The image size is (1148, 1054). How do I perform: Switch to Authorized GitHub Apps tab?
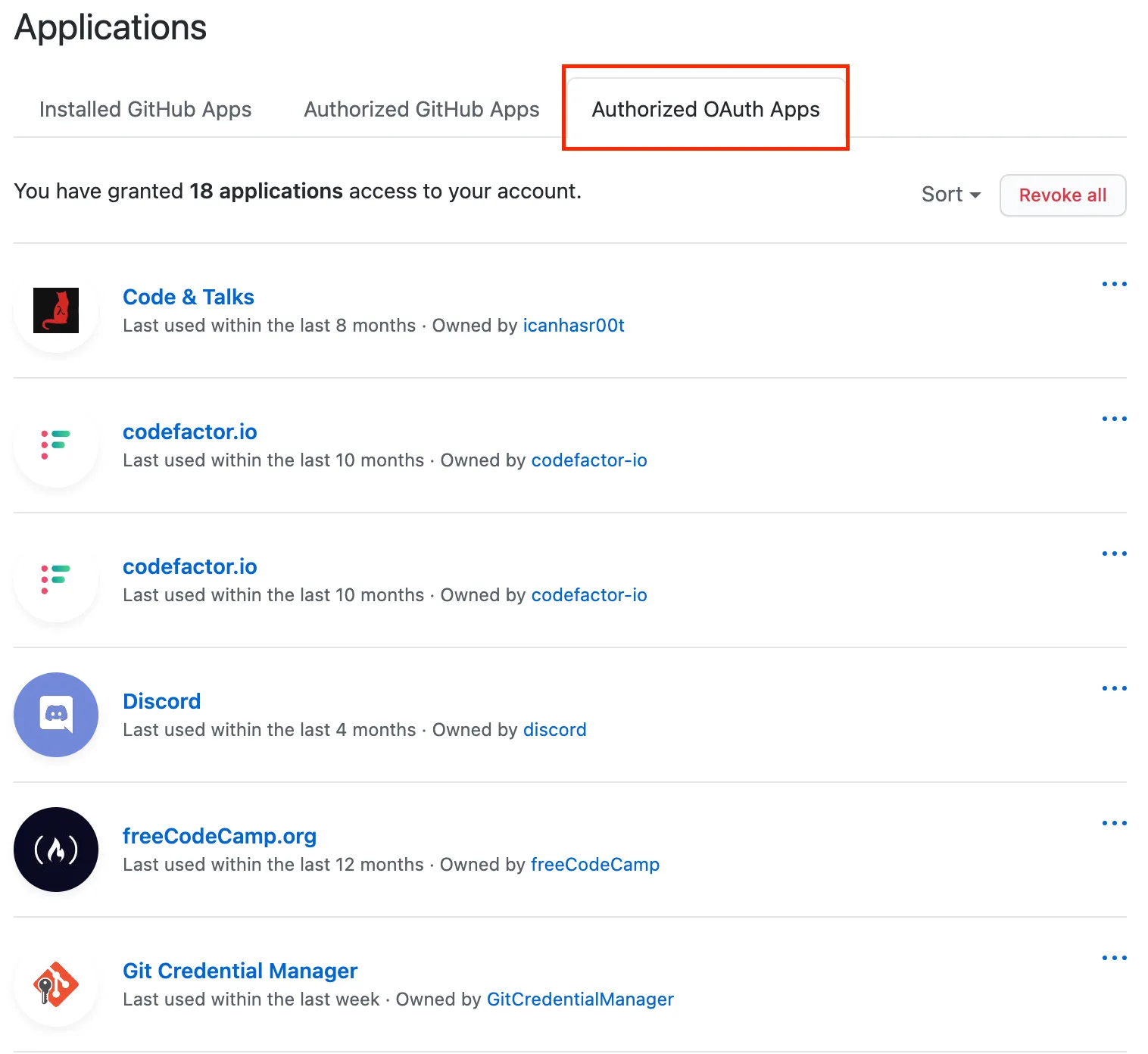[x=422, y=109]
